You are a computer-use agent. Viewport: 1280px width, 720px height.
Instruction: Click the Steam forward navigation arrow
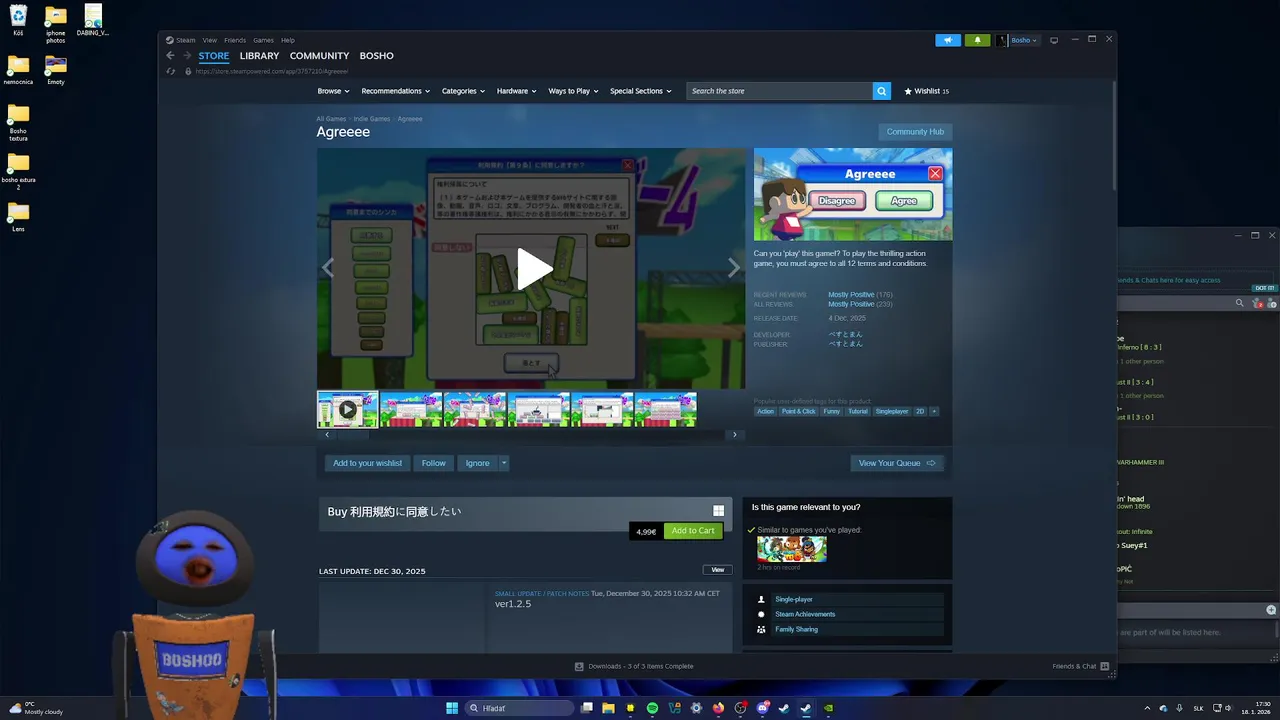coord(185,56)
